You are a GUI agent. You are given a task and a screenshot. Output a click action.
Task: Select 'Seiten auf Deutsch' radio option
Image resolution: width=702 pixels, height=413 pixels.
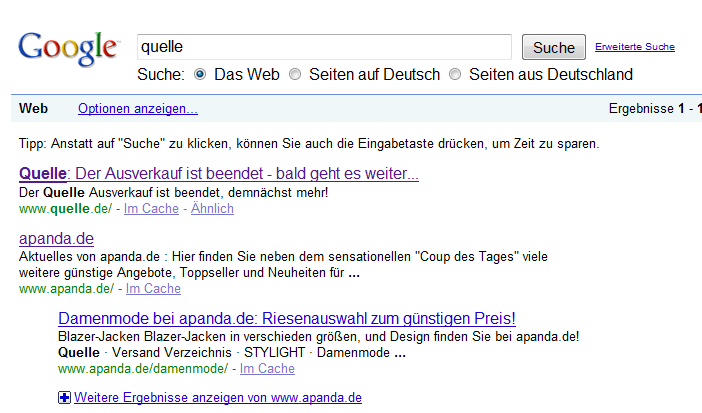tap(295, 74)
